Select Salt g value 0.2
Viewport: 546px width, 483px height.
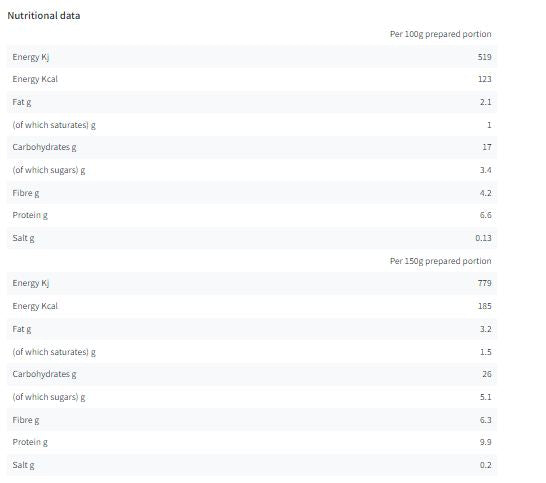point(485,465)
